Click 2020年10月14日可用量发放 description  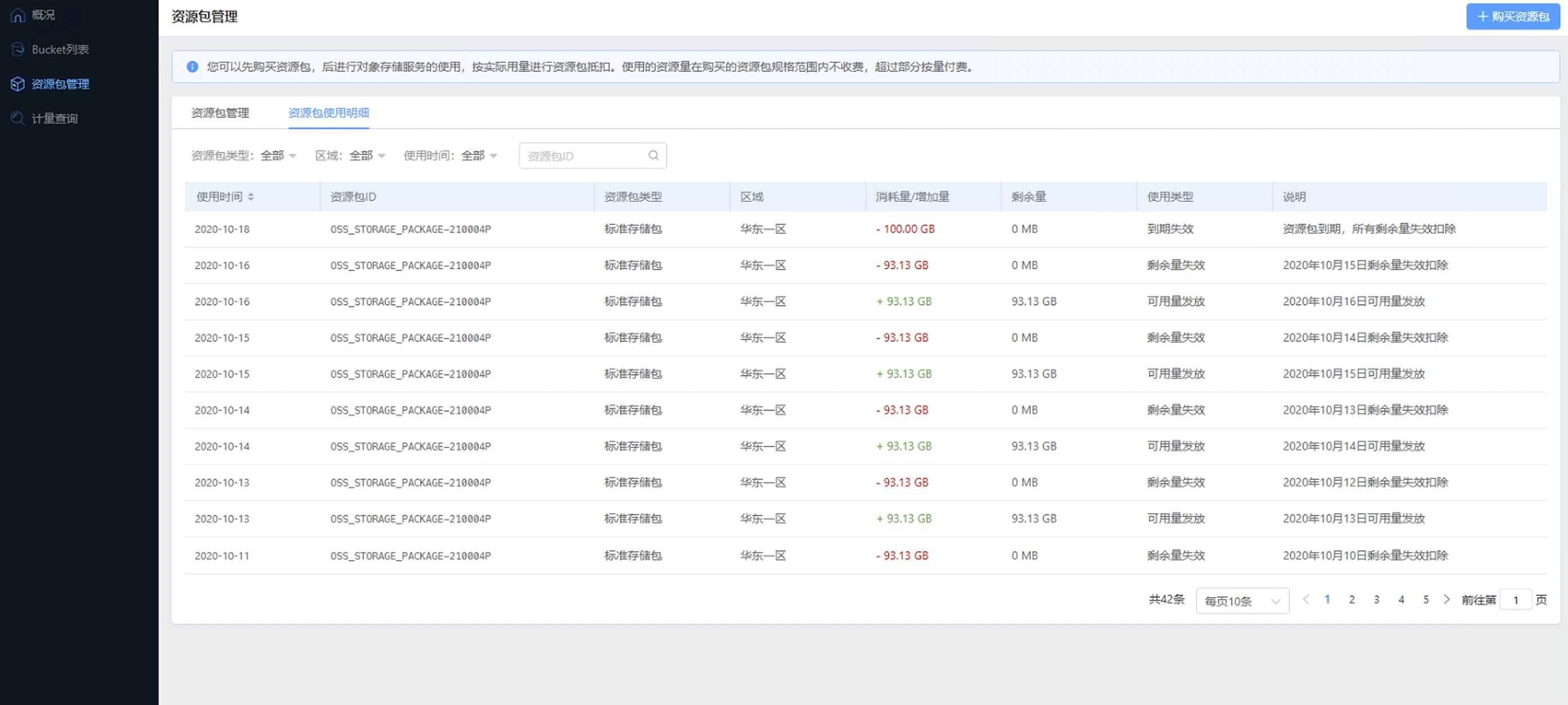(1354, 446)
